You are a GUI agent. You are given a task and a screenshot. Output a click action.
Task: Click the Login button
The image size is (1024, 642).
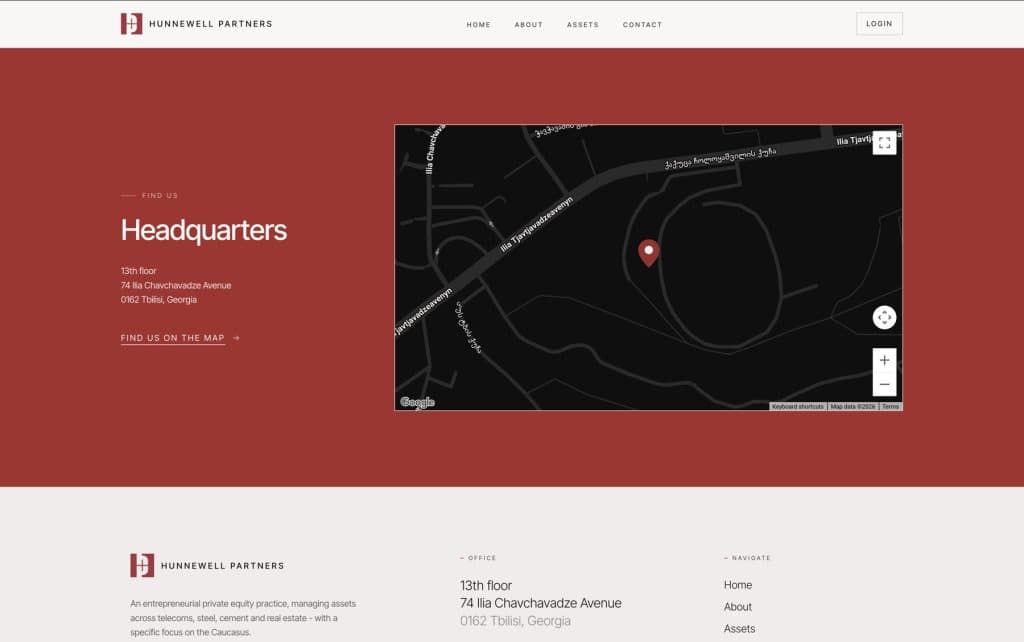[x=879, y=24]
